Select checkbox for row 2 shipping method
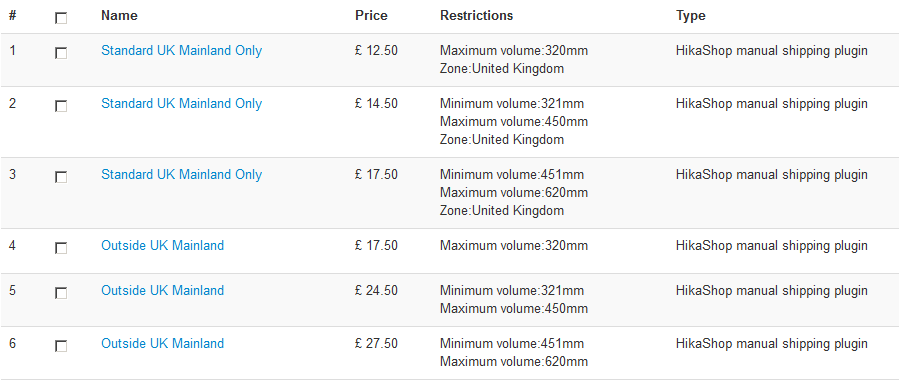Screen dimensions: 899x384 [61, 107]
